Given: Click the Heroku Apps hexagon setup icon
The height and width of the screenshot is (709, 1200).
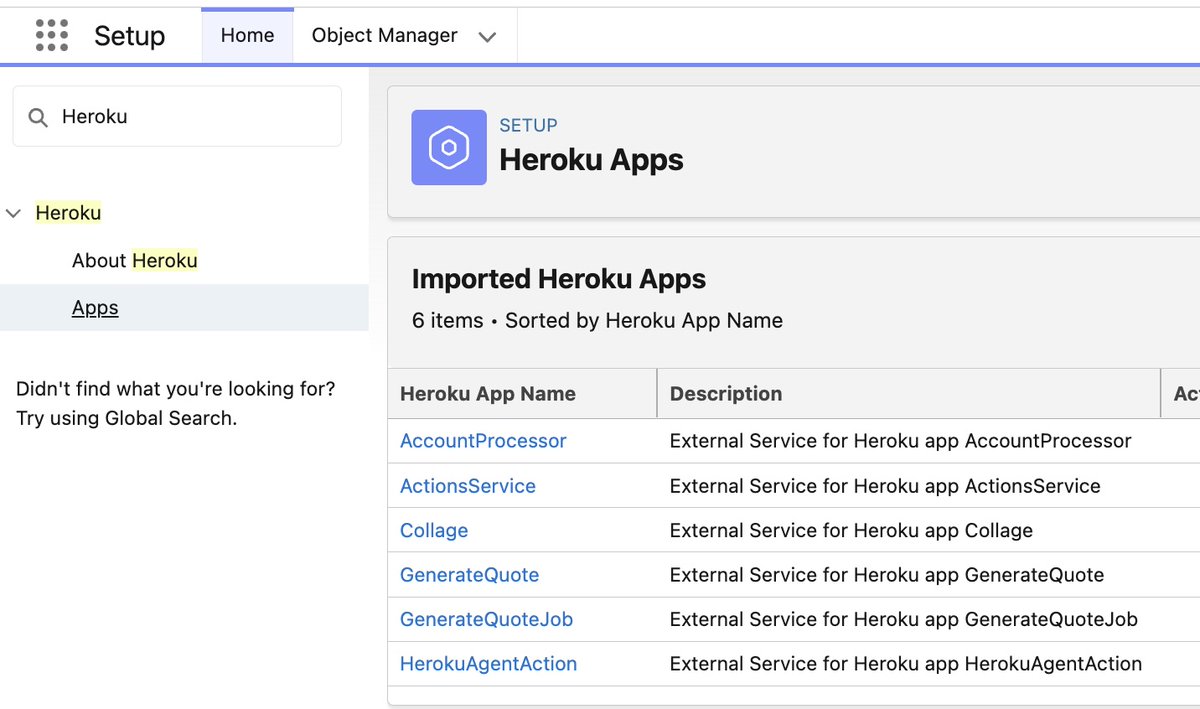Looking at the screenshot, I should coord(449,147).
